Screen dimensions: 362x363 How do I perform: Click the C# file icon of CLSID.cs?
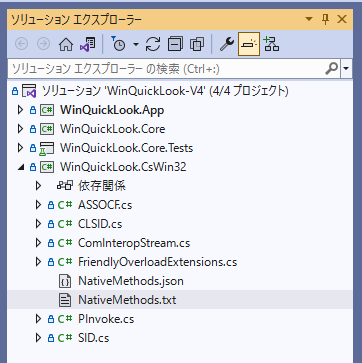click(x=65, y=224)
